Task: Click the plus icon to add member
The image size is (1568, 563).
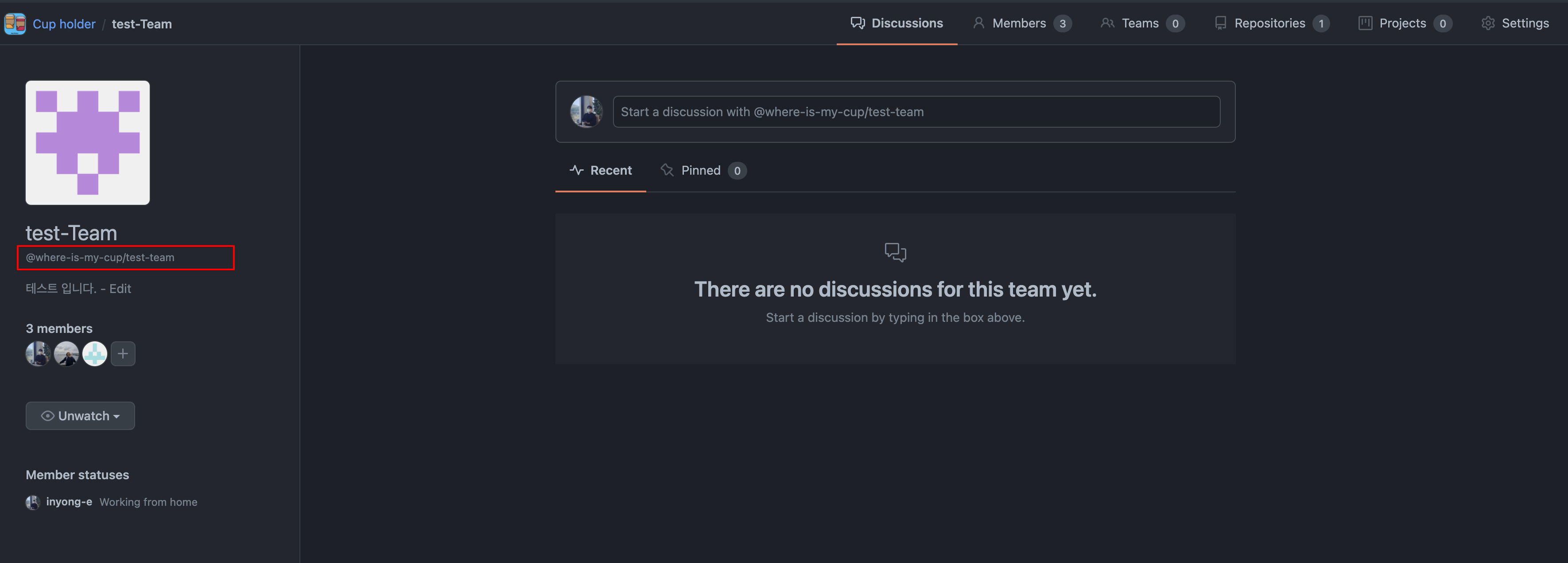Action: coord(123,353)
